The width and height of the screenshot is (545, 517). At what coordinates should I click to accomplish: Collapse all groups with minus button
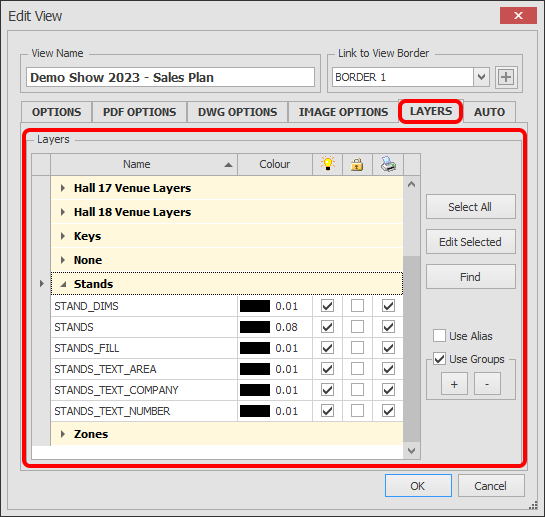click(x=487, y=384)
